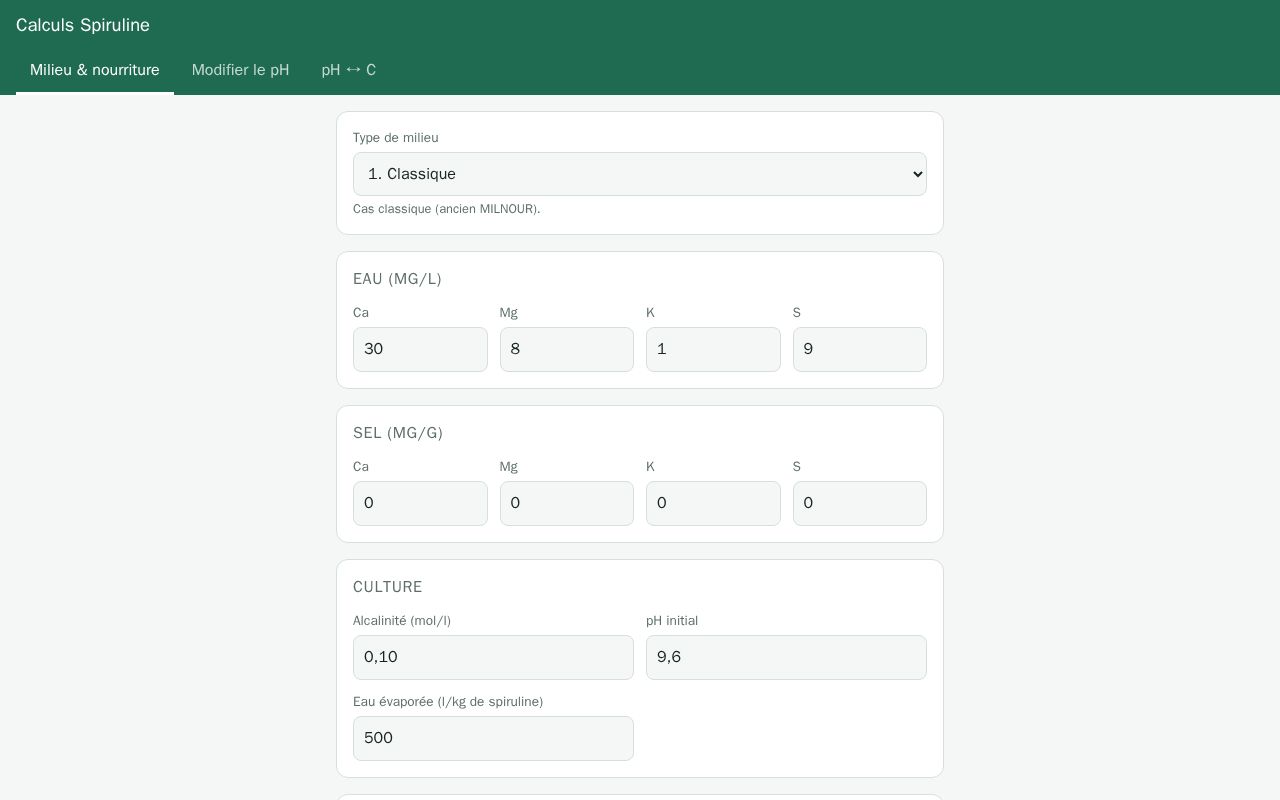Click the SEL (MG/G) section heading
The height and width of the screenshot is (800, 1280).
click(x=398, y=433)
